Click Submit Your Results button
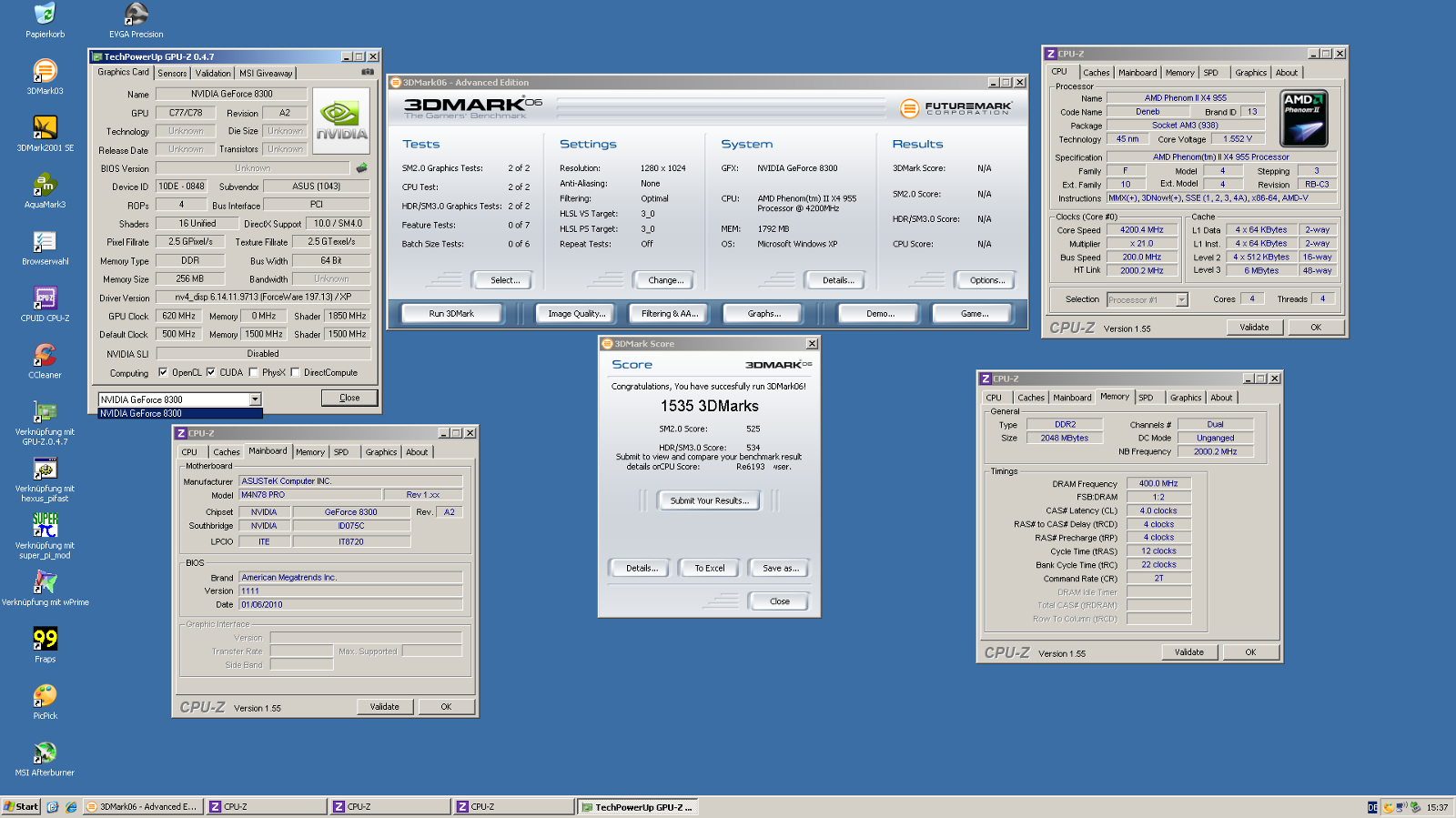 pyautogui.click(x=709, y=500)
